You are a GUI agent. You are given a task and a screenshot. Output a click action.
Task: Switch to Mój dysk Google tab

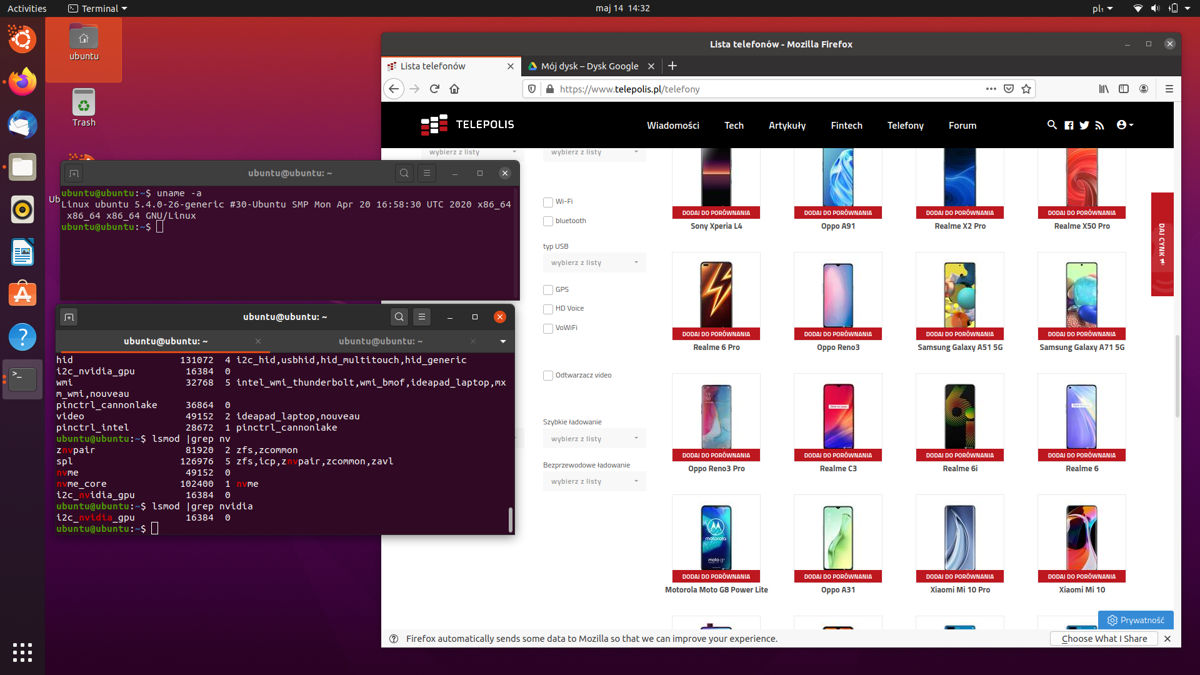tap(588, 66)
